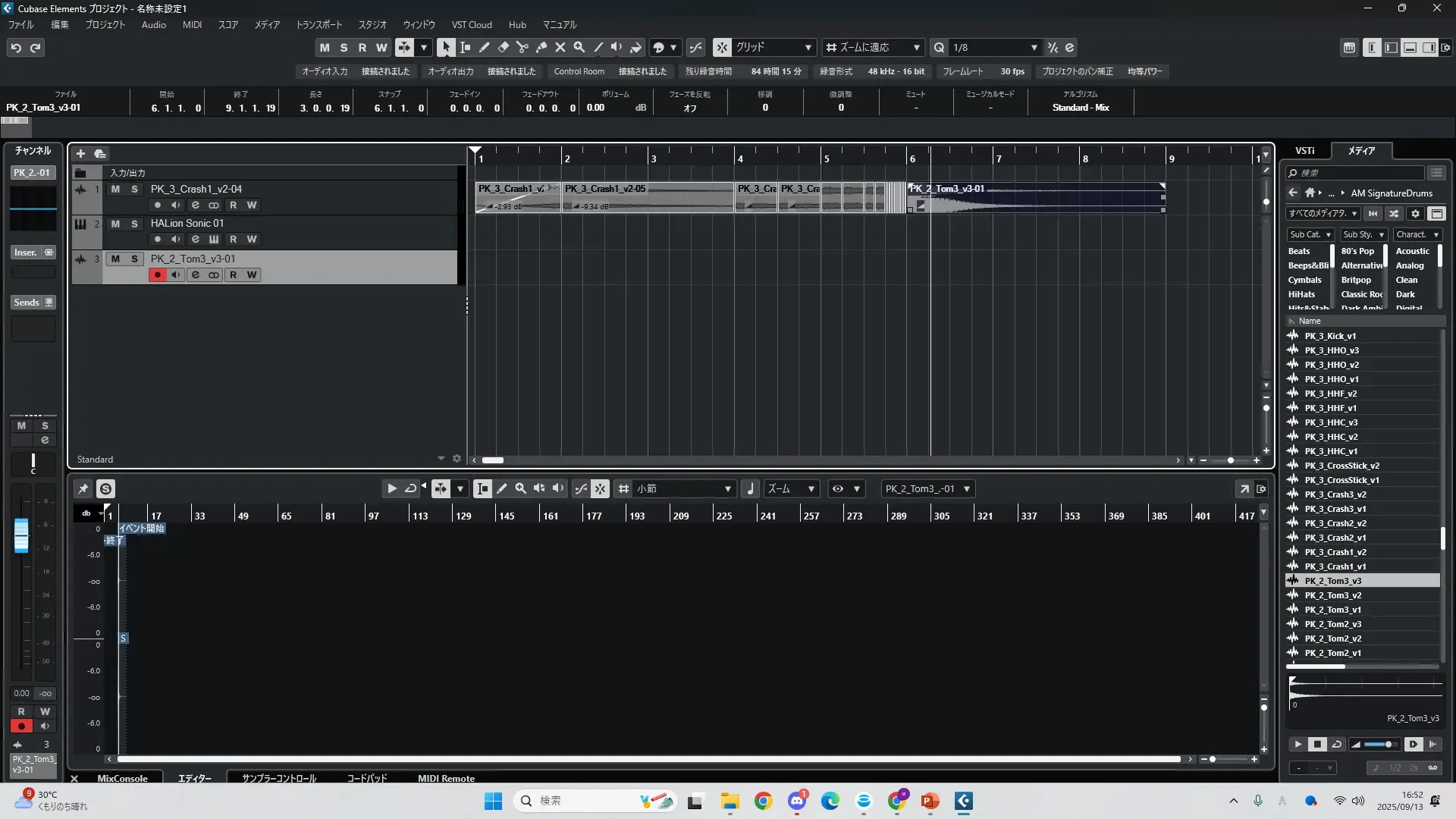This screenshot has width=1456, height=819.
Task: Switch to the MixConsole tab
Action: point(122,778)
